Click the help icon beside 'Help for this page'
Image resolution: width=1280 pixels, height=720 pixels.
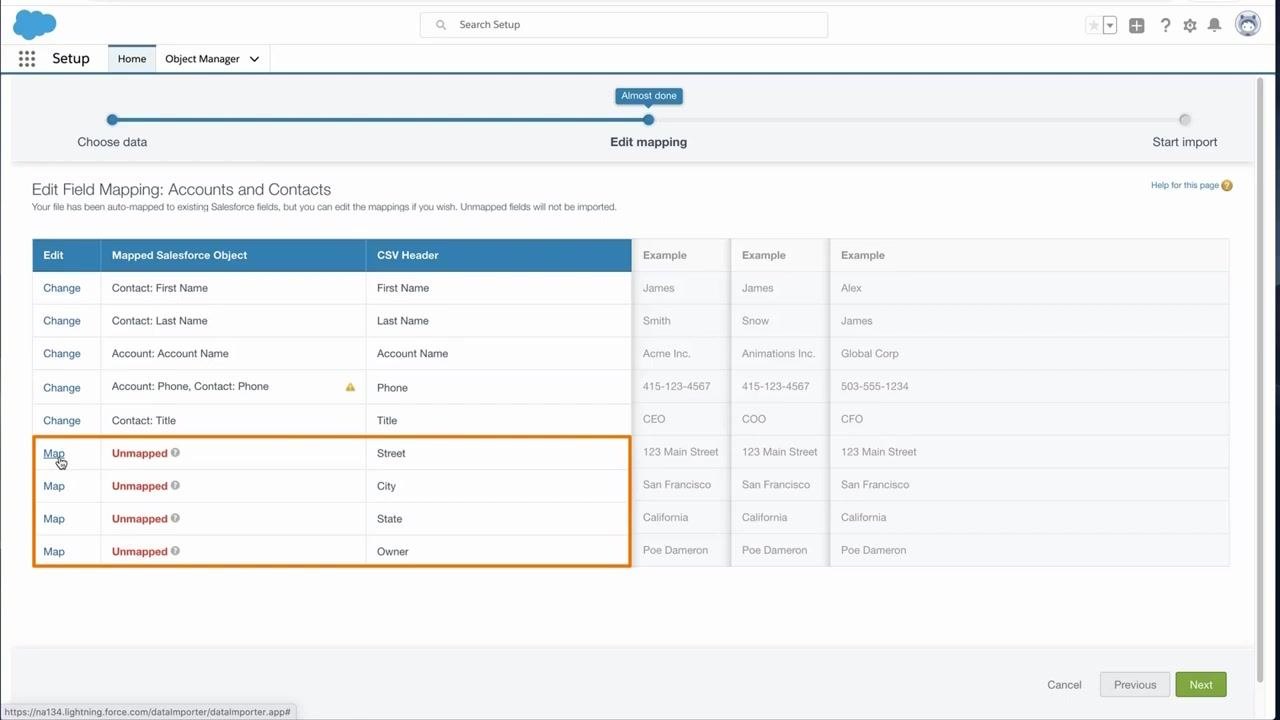1227,185
